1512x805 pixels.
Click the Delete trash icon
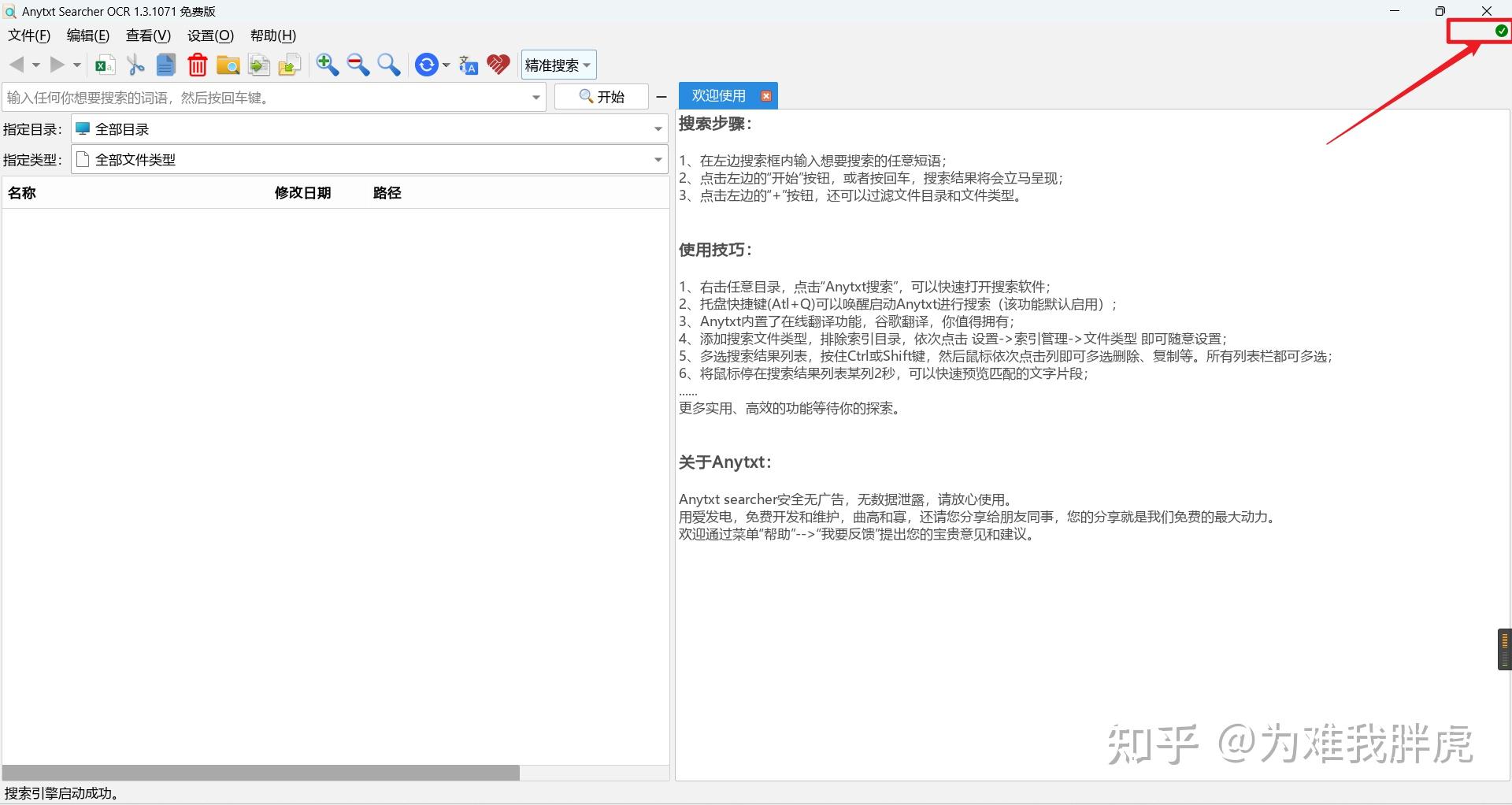point(197,65)
